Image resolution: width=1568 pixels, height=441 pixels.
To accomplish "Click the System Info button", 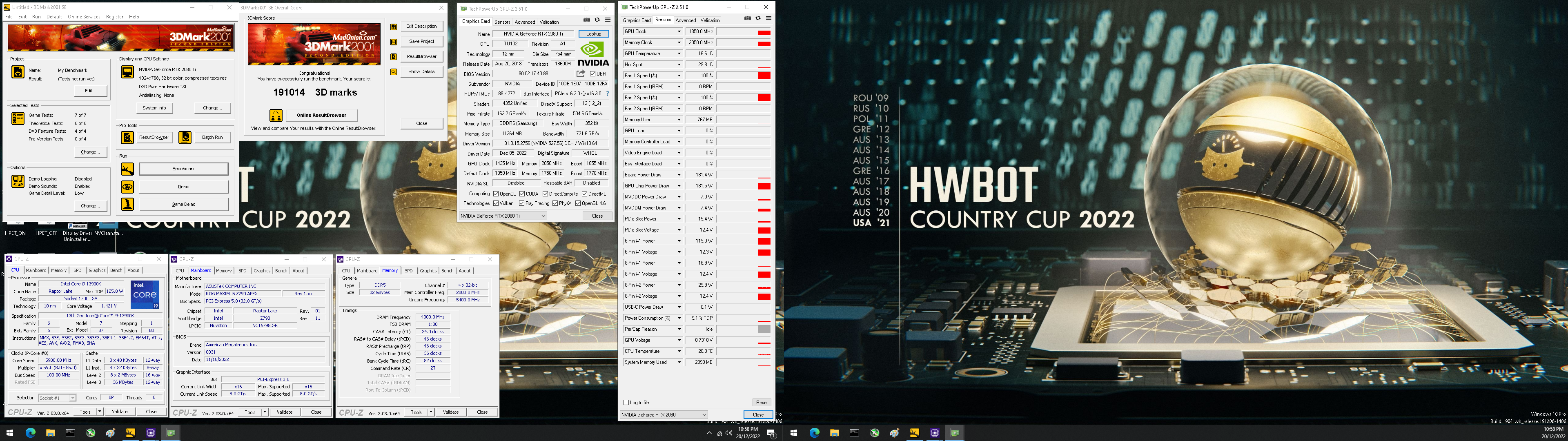I will tap(154, 108).
